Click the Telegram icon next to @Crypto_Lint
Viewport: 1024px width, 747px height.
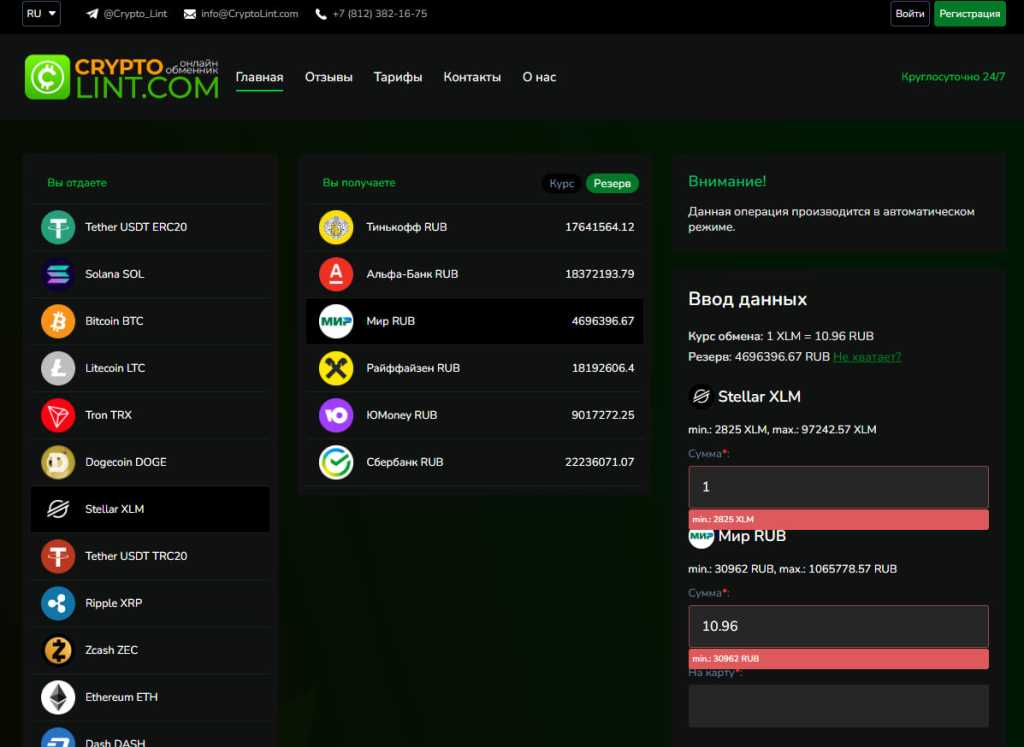92,14
